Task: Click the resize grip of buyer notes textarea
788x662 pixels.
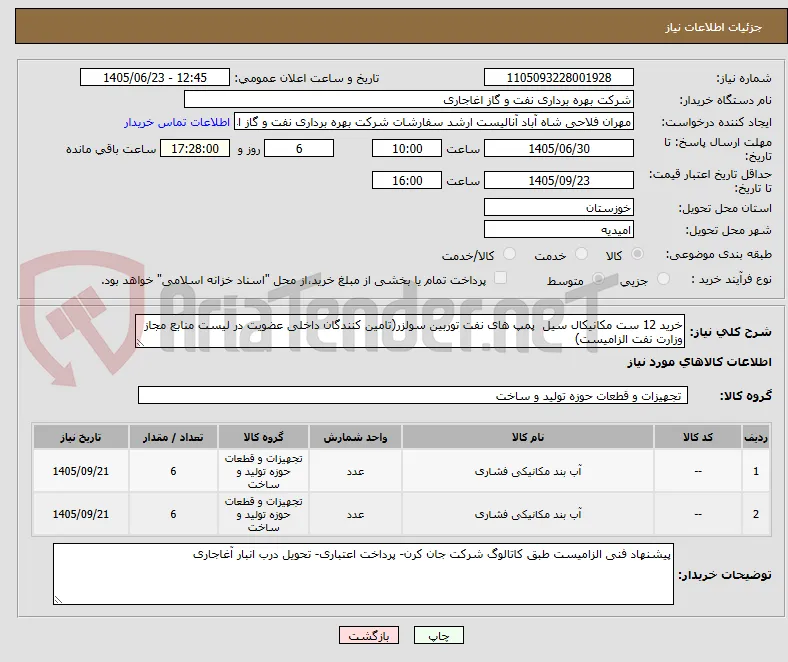Action: (x=58, y=599)
